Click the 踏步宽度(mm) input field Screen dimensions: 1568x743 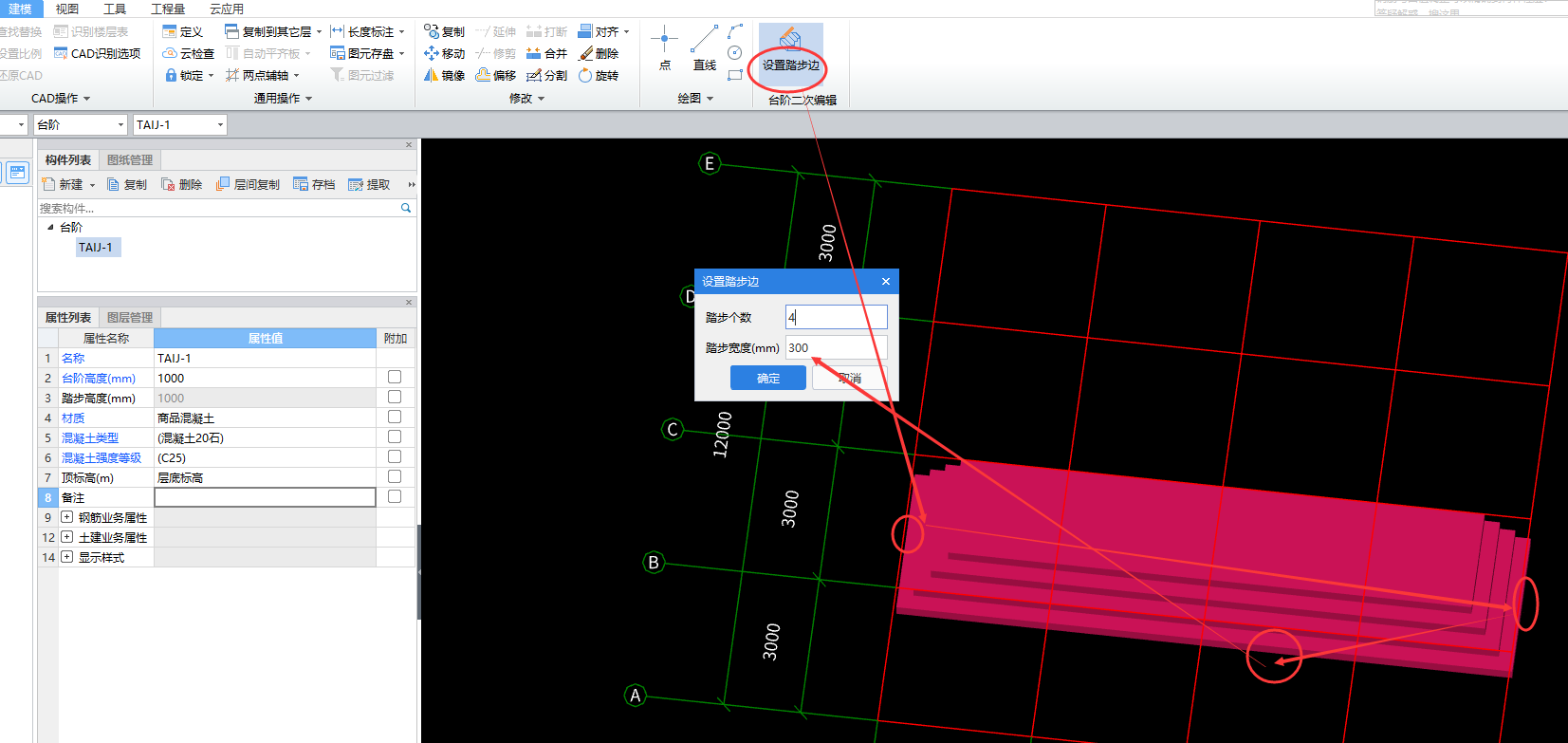pos(837,347)
